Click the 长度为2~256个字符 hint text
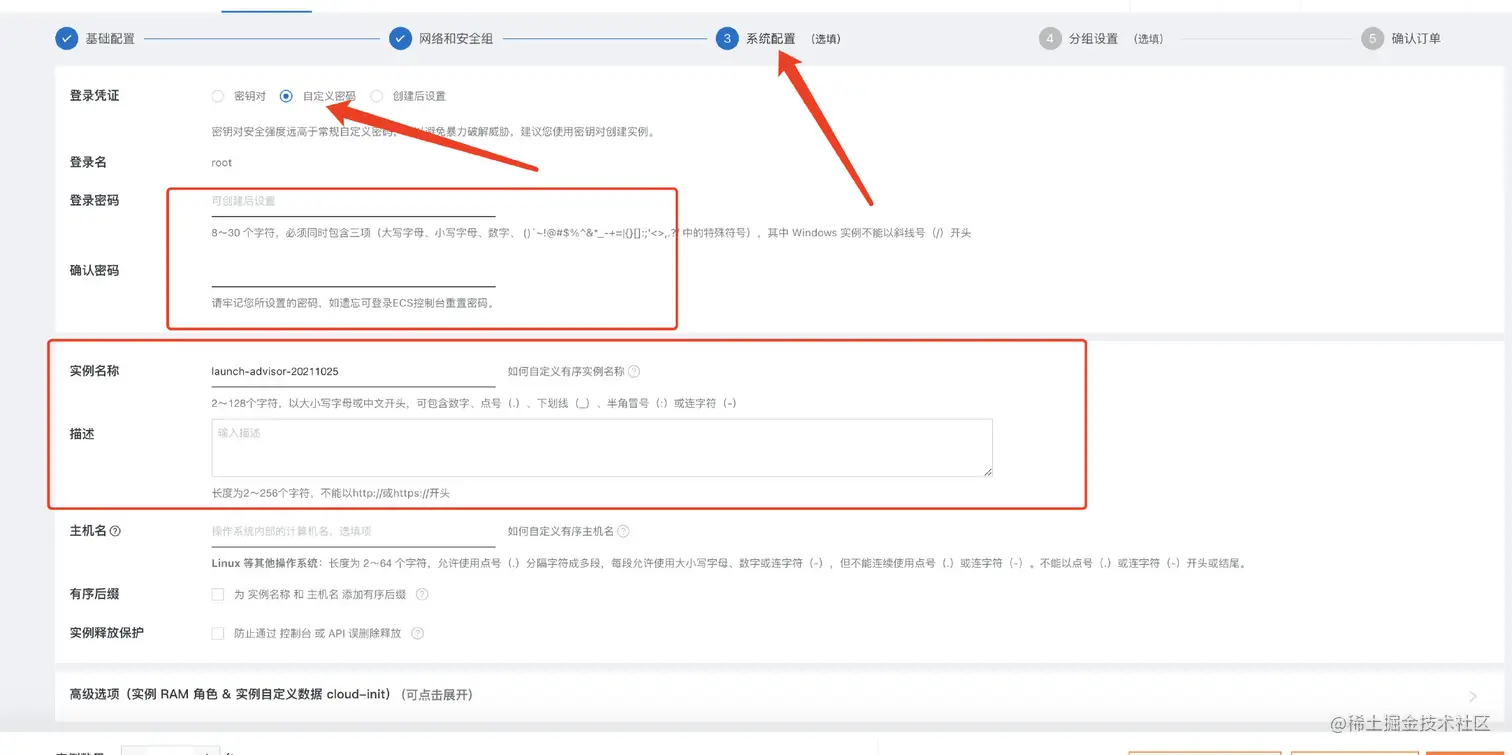Viewport: 1512px width, 755px height. coord(331,493)
